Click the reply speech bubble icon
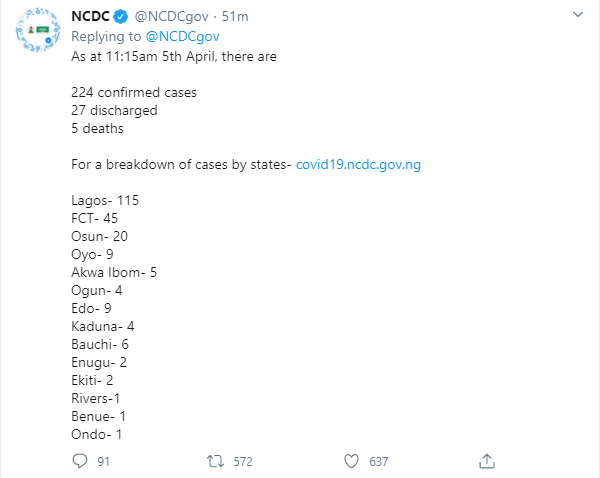The image size is (600, 478). point(80,461)
